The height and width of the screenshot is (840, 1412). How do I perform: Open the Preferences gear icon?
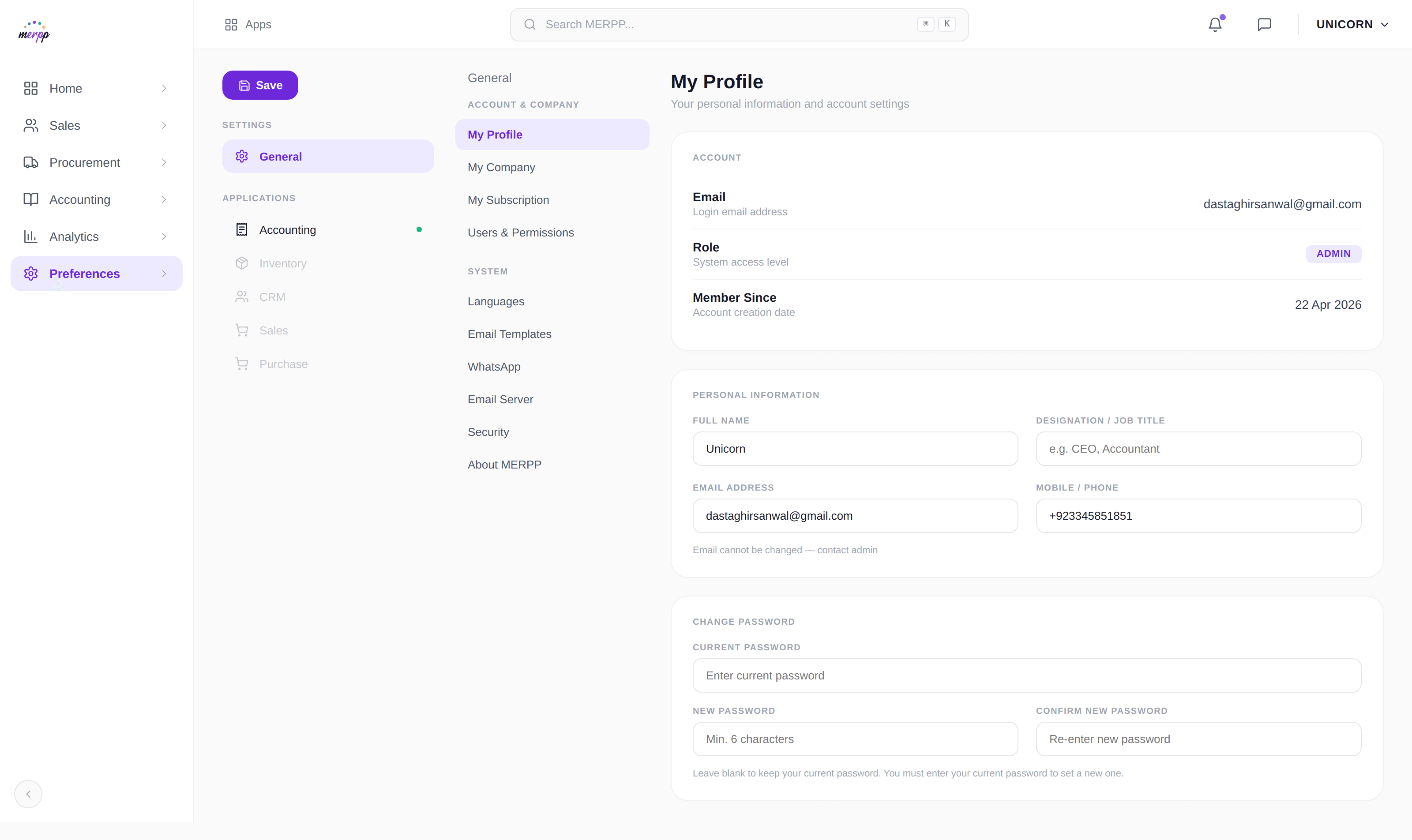tap(30, 274)
